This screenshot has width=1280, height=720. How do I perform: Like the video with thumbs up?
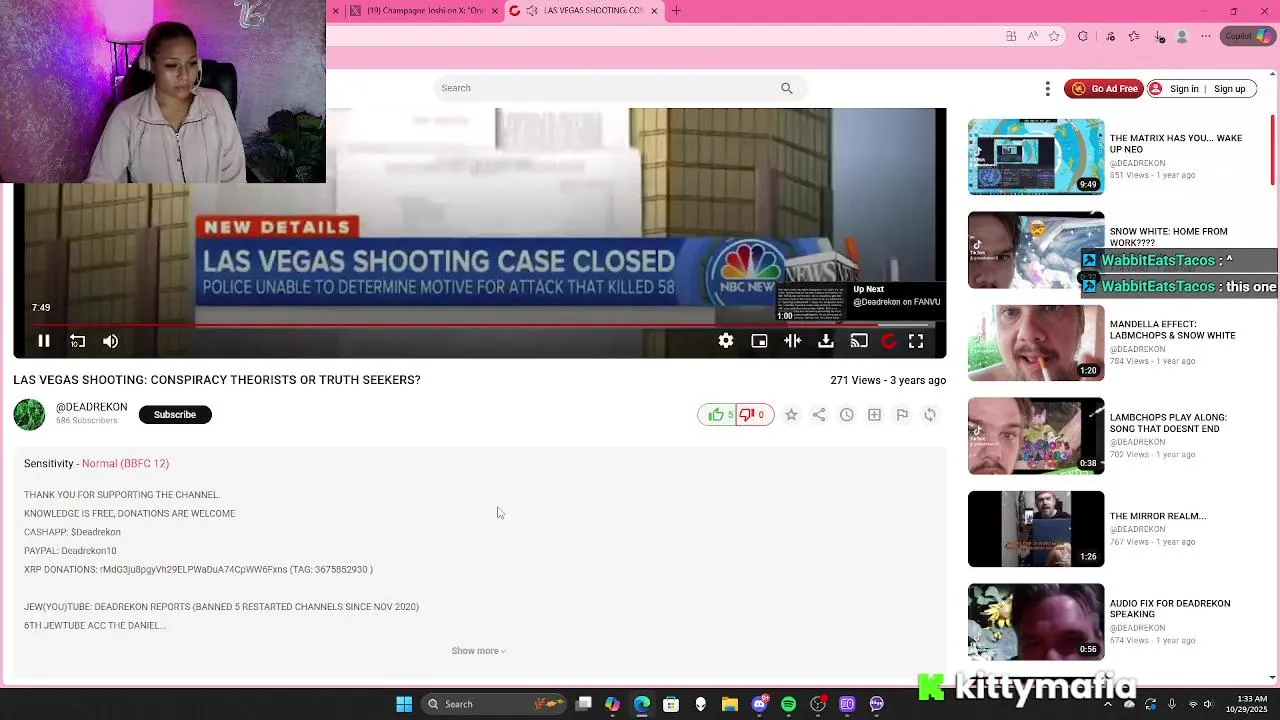pos(716,415)
